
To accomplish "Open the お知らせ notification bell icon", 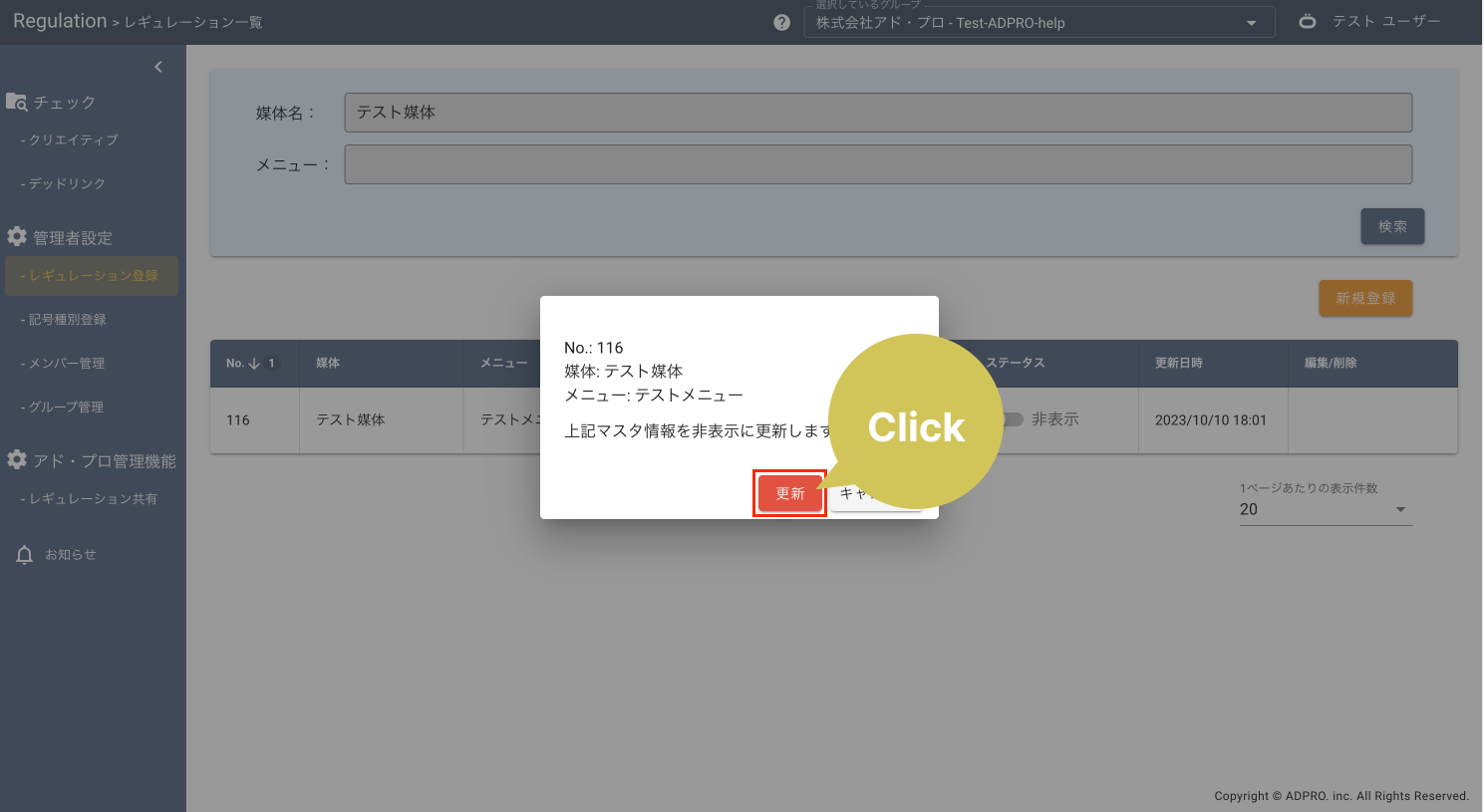I will tap(24, 554).
